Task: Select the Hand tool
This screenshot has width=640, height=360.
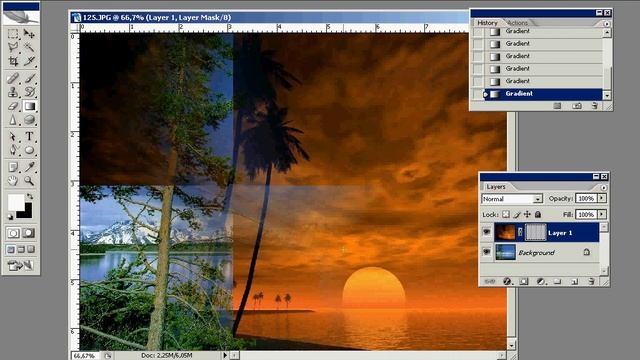Action: (x=13, y=180)
